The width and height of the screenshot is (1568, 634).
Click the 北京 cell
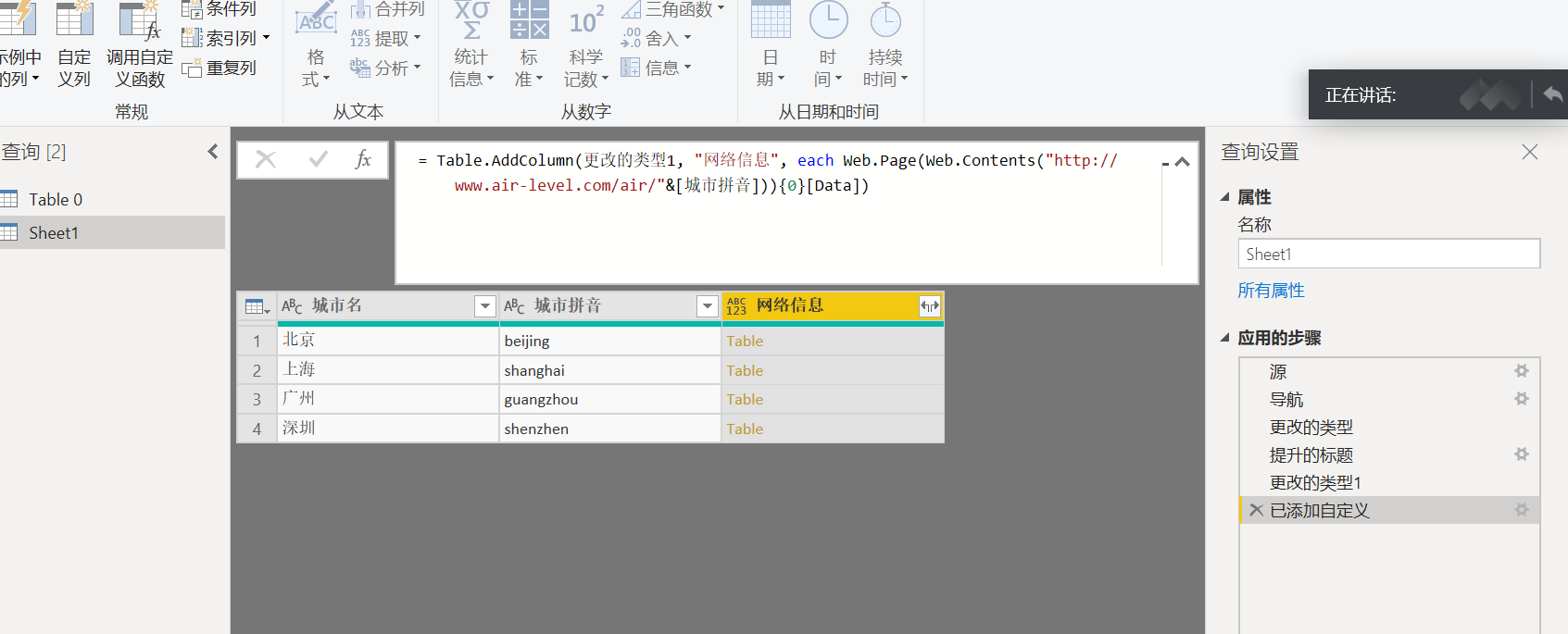(388, 340)
